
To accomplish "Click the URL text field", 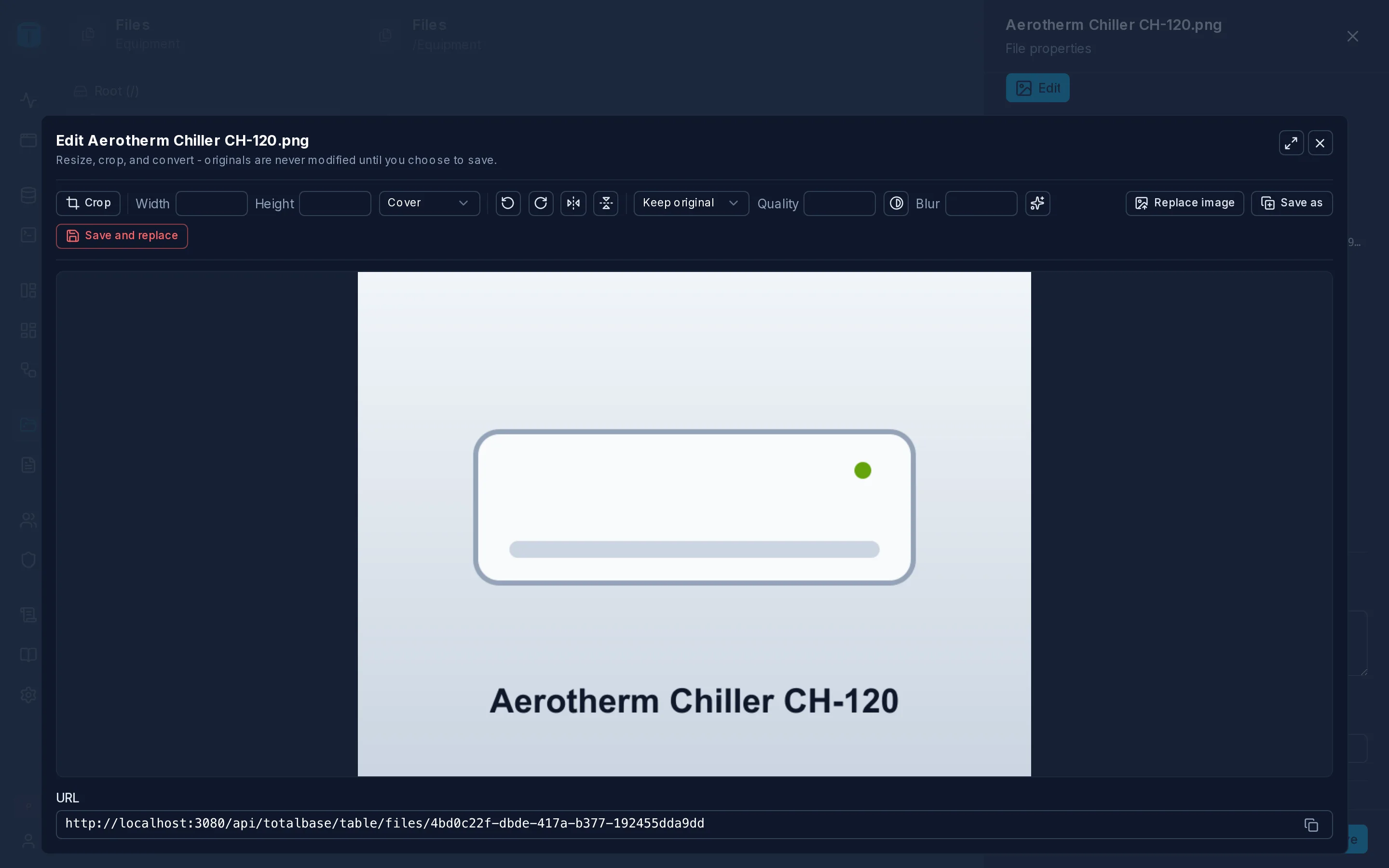I will point(694,825).
